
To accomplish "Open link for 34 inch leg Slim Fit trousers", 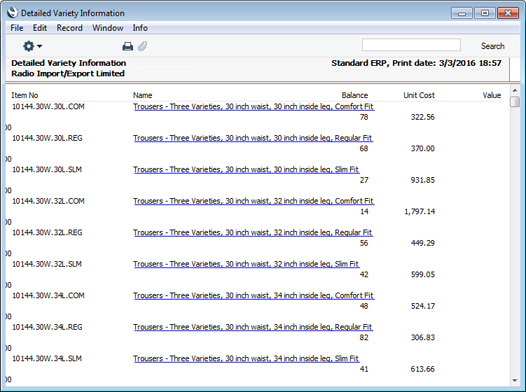I will 246,359.
